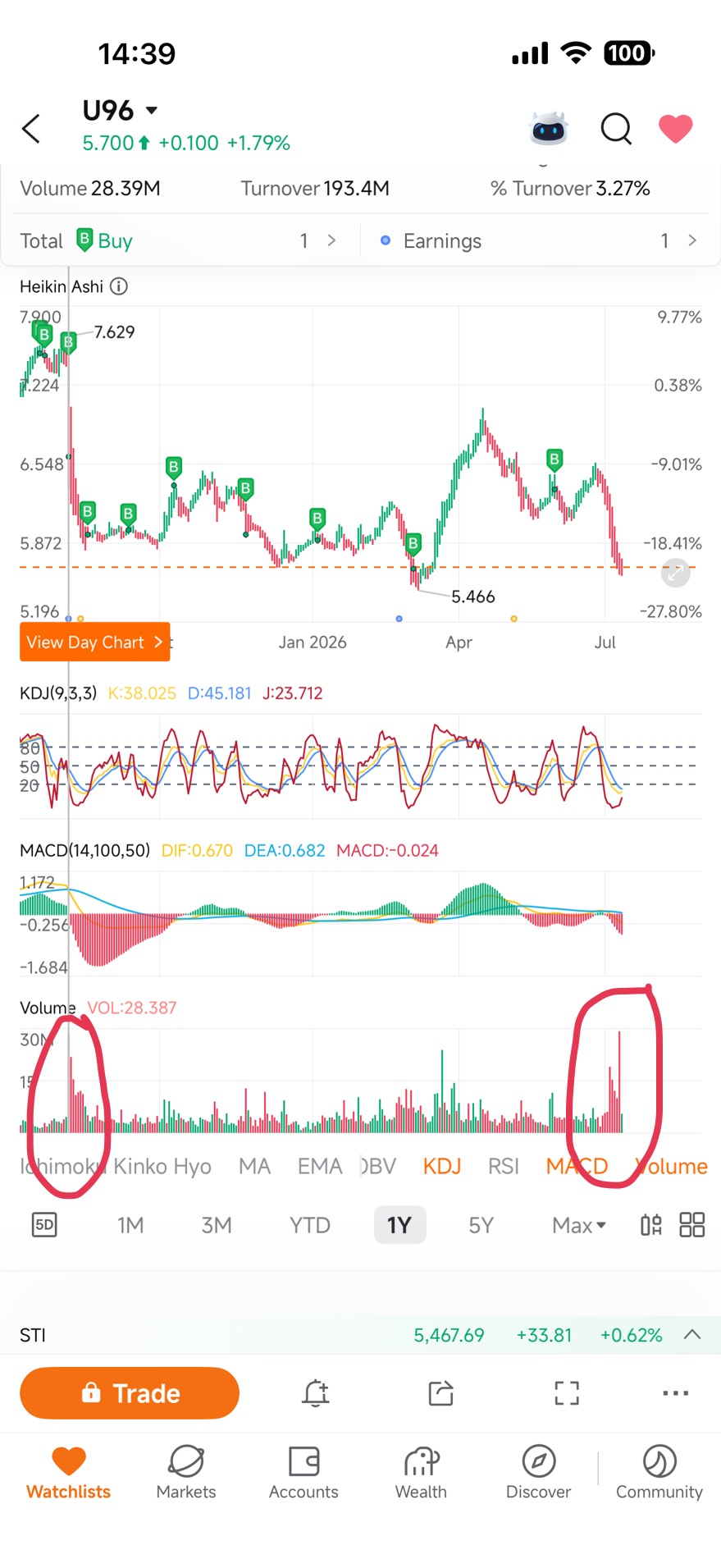The height and width of the screenshot is (1568, 721).
Task: Select the 5Y time range tab
Action: tap(481, 1225)
